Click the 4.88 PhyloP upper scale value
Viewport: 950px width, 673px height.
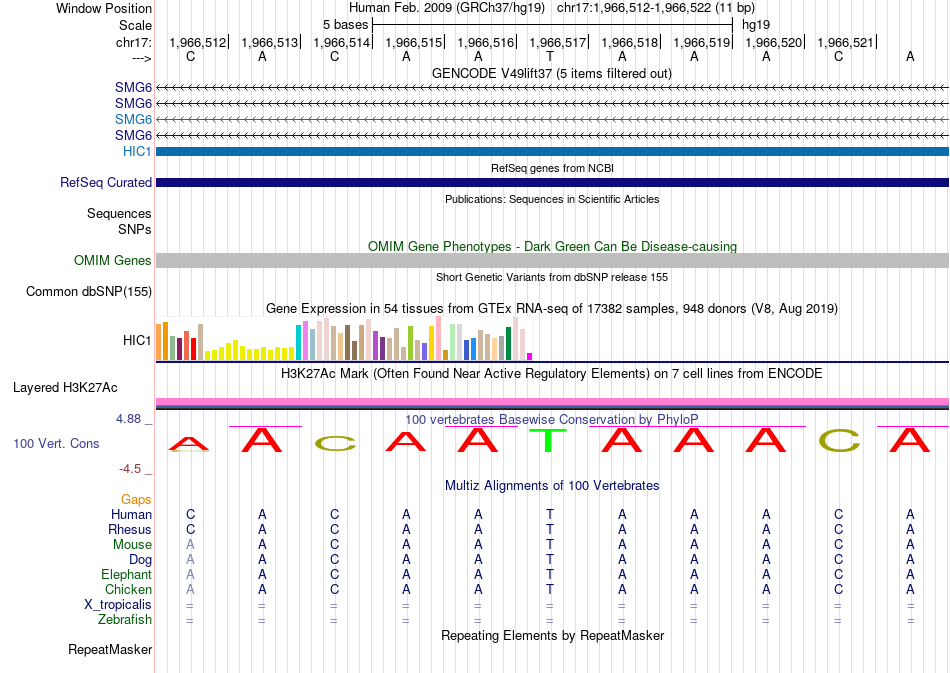128,419
